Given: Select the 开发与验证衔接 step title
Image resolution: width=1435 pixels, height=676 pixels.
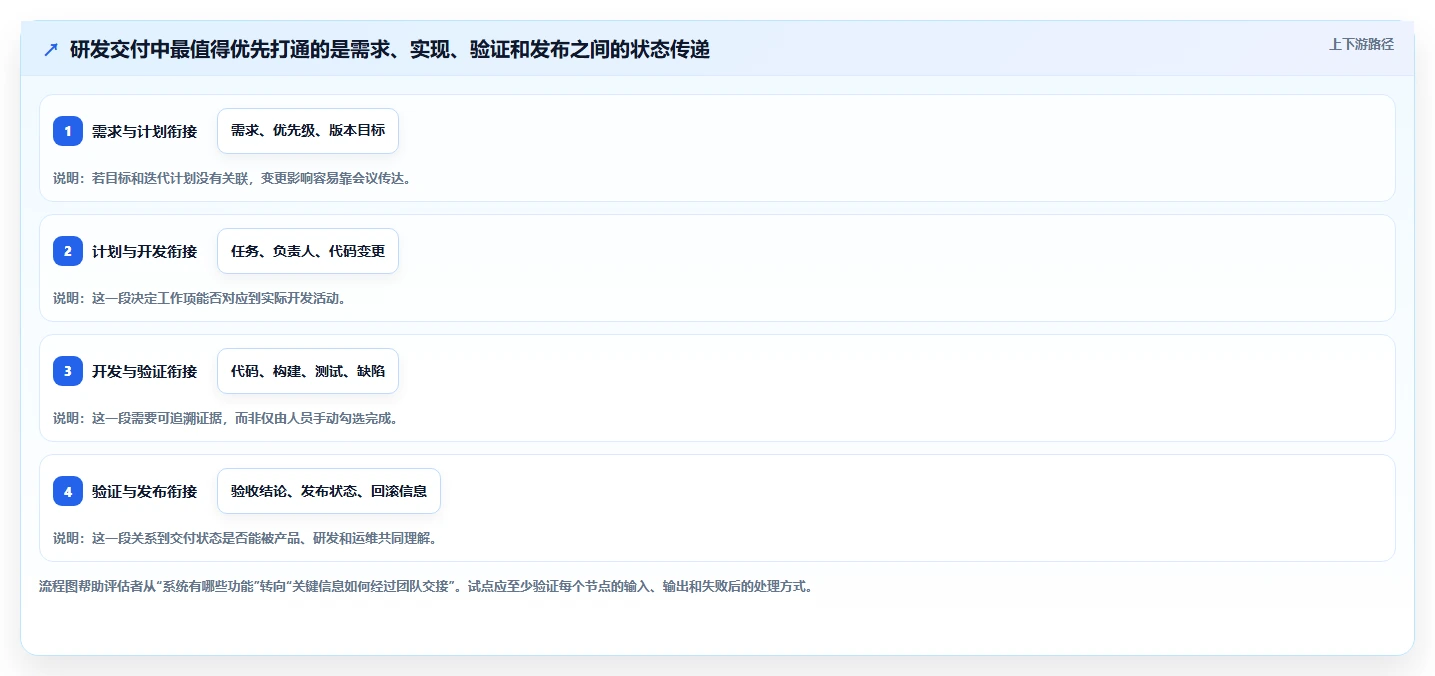Looking at the screenshot, I should tap(144, 371).
